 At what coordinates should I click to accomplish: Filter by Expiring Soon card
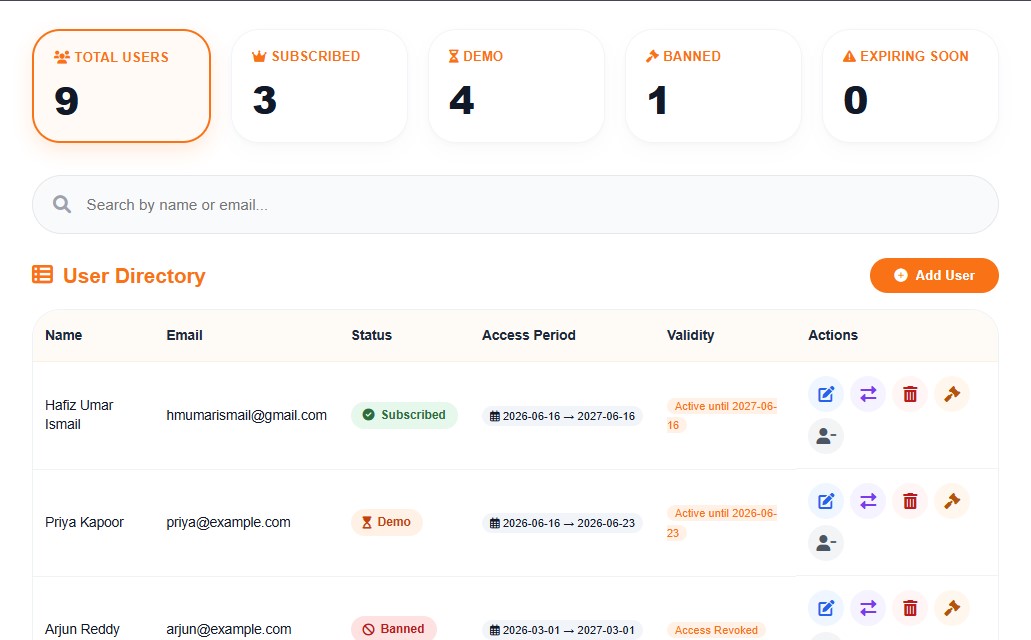point(911,86)
